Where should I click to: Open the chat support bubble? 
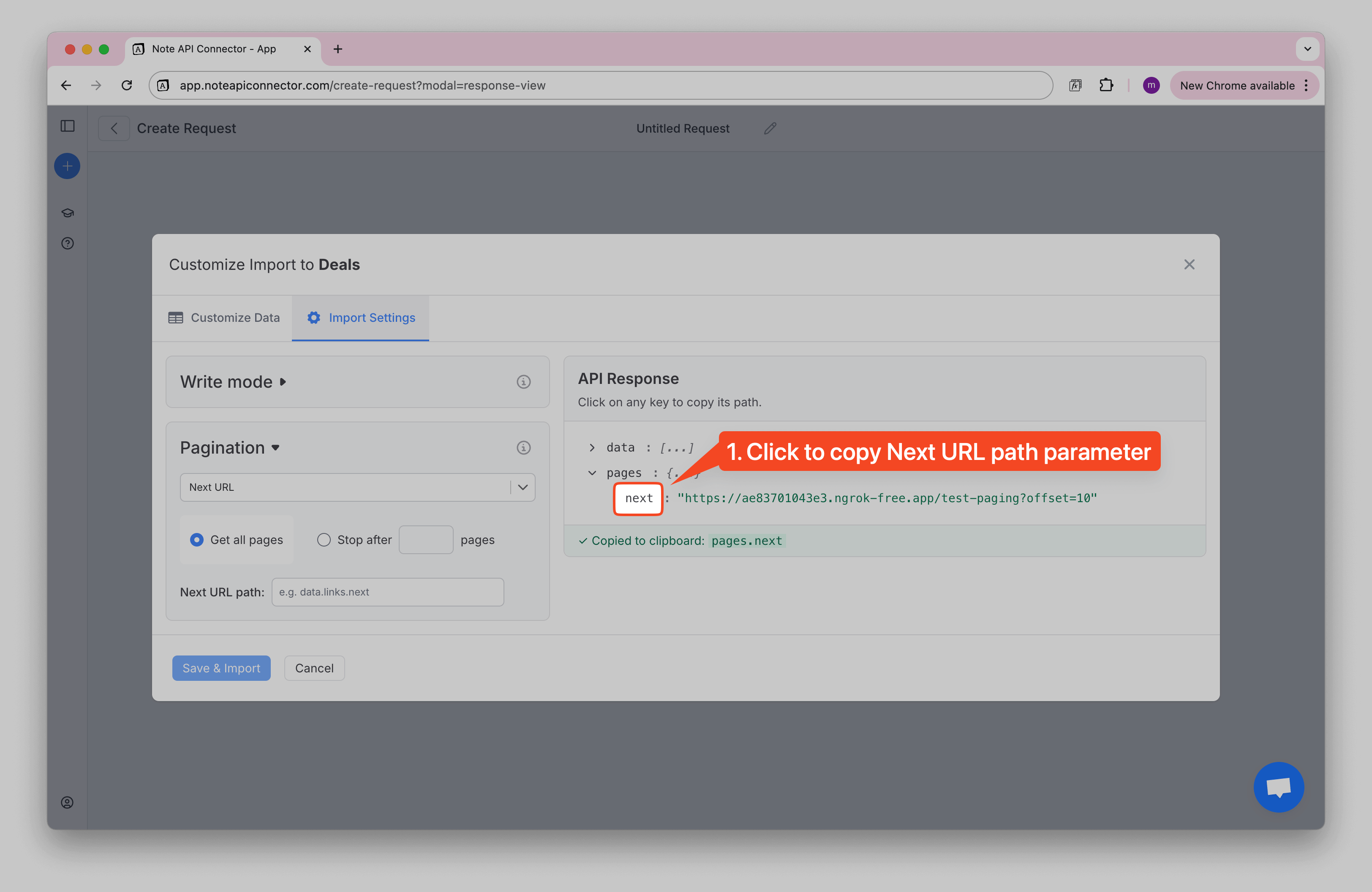point(1279,787)
